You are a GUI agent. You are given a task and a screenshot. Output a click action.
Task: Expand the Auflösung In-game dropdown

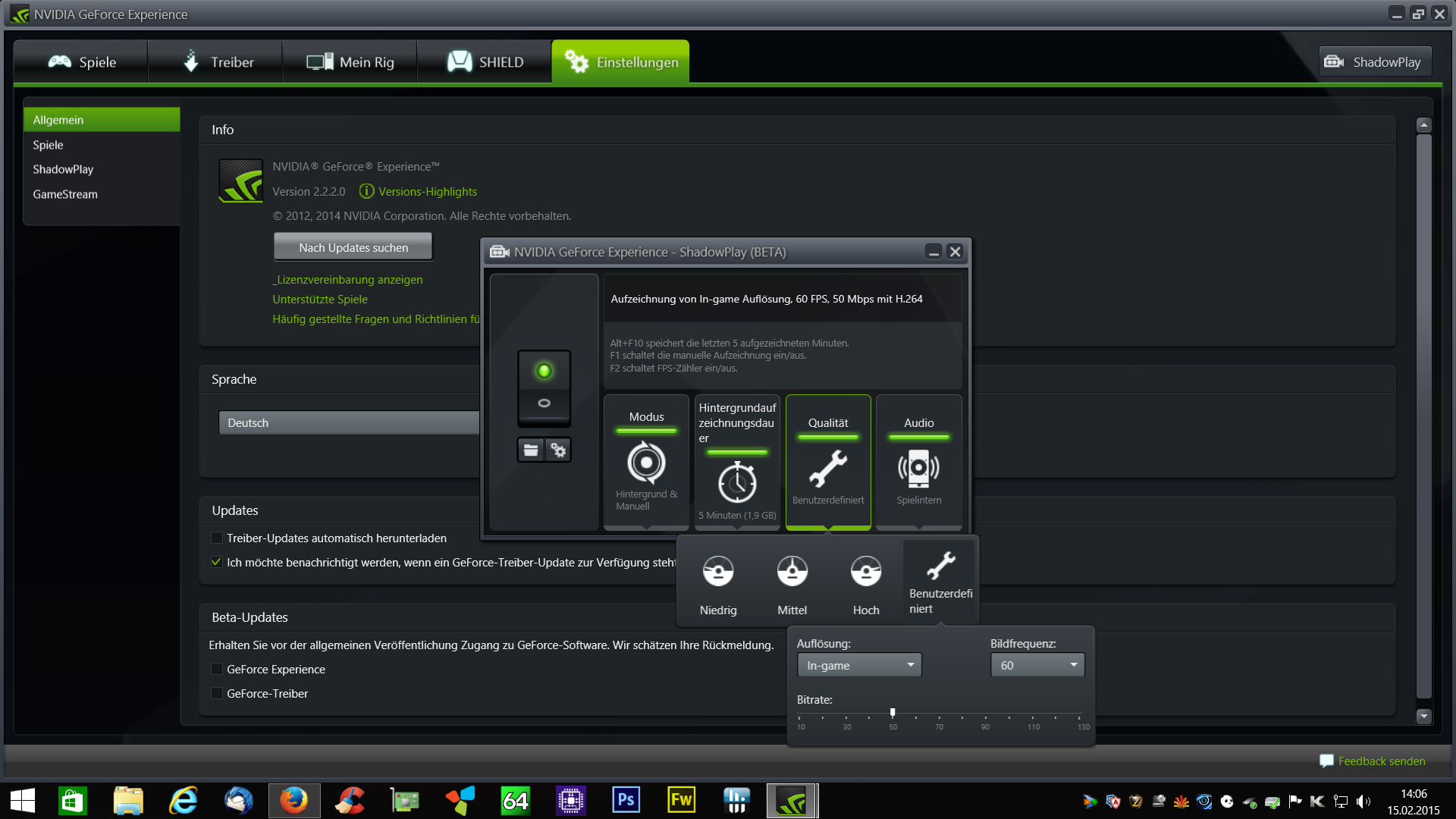858,665
